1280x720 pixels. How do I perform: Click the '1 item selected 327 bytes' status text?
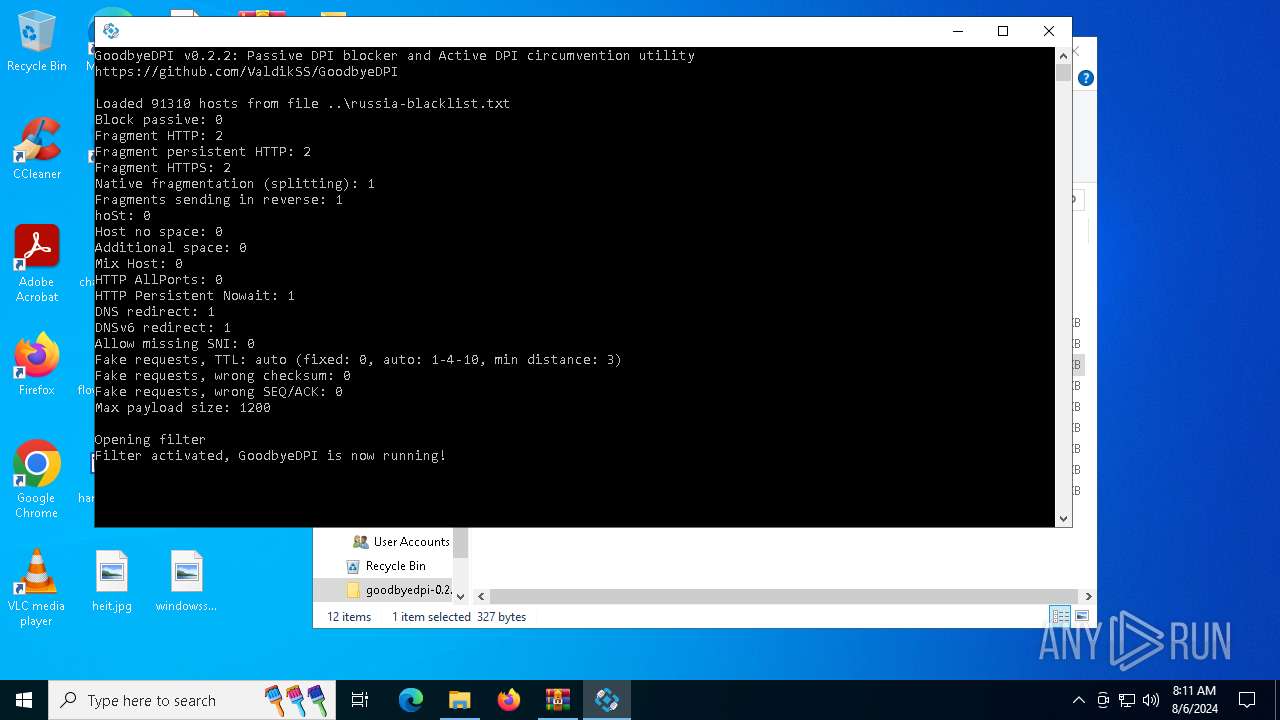pos(459,617)
